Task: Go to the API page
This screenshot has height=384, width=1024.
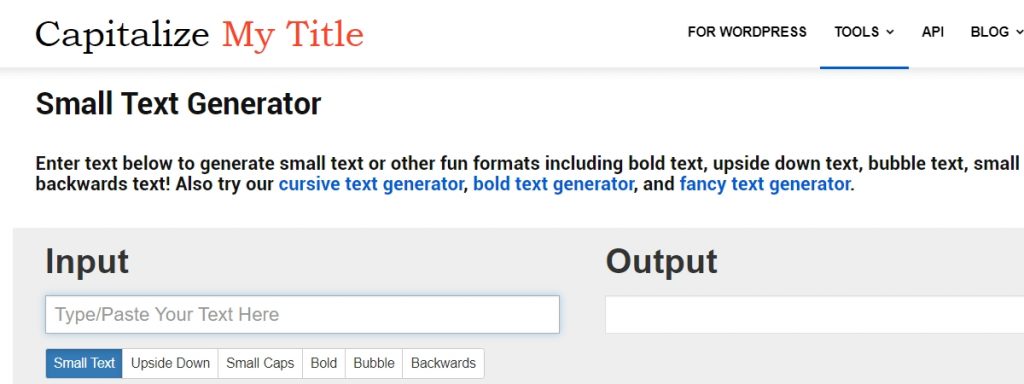Action: (x=933, y=32)
